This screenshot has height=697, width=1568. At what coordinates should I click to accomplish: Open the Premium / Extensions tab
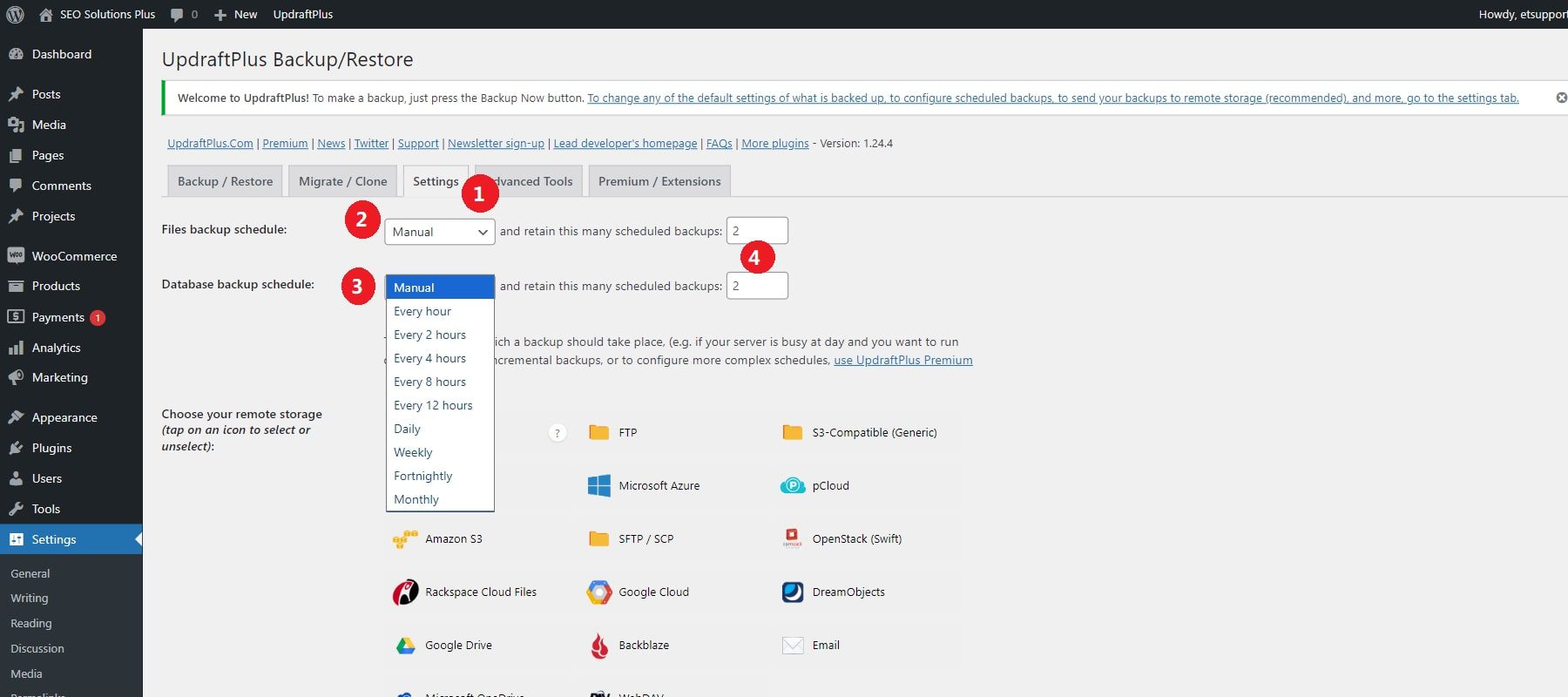[x=659, y=181]
